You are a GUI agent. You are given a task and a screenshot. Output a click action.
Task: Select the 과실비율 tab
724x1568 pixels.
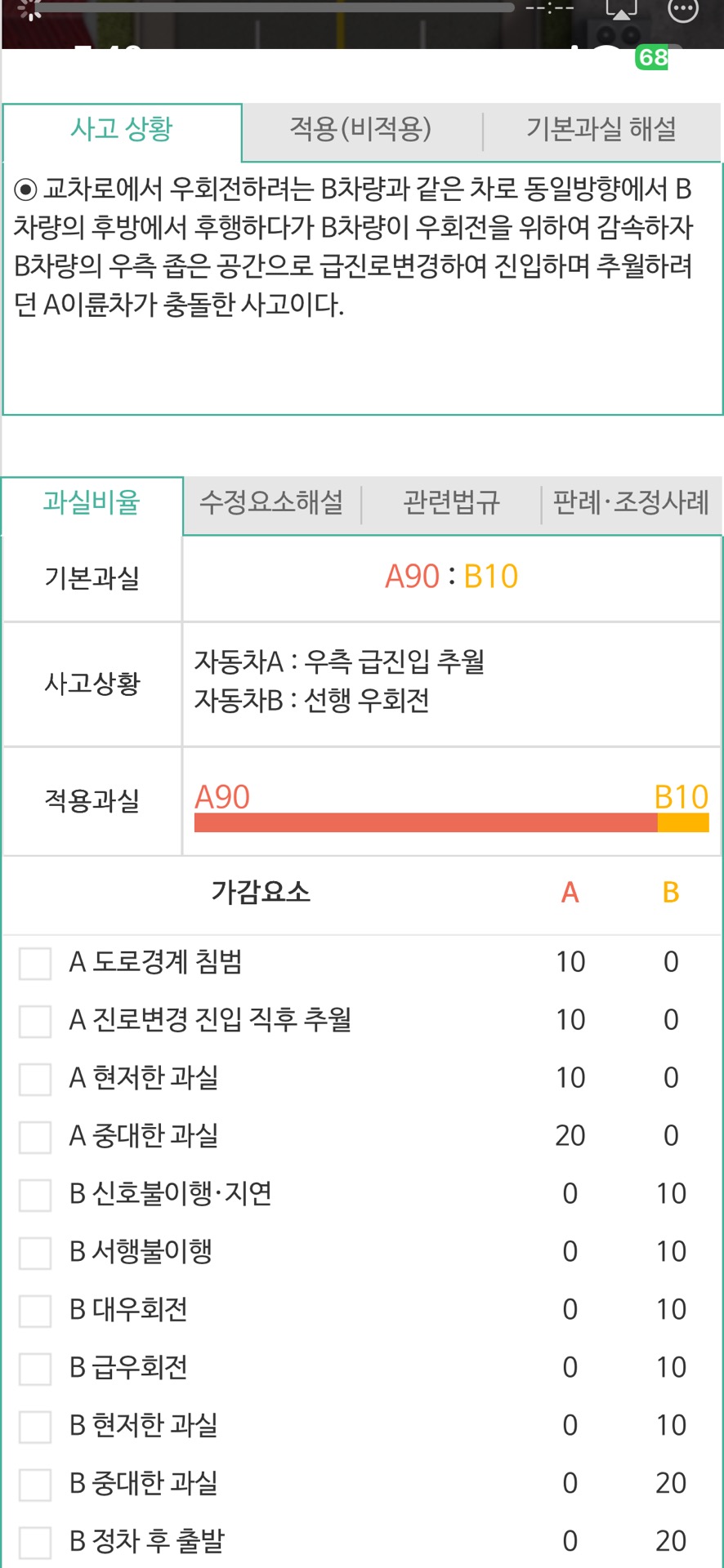pos(92,503)
